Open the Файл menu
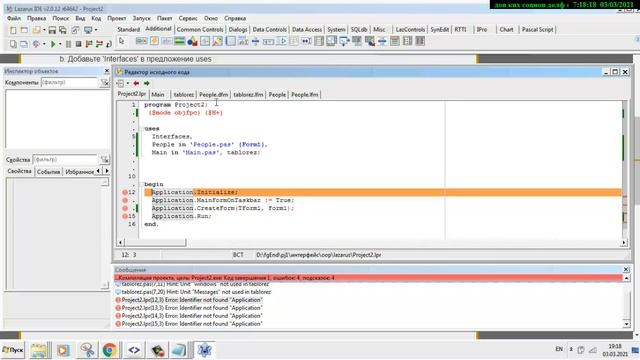 click(x=14, y=18)
